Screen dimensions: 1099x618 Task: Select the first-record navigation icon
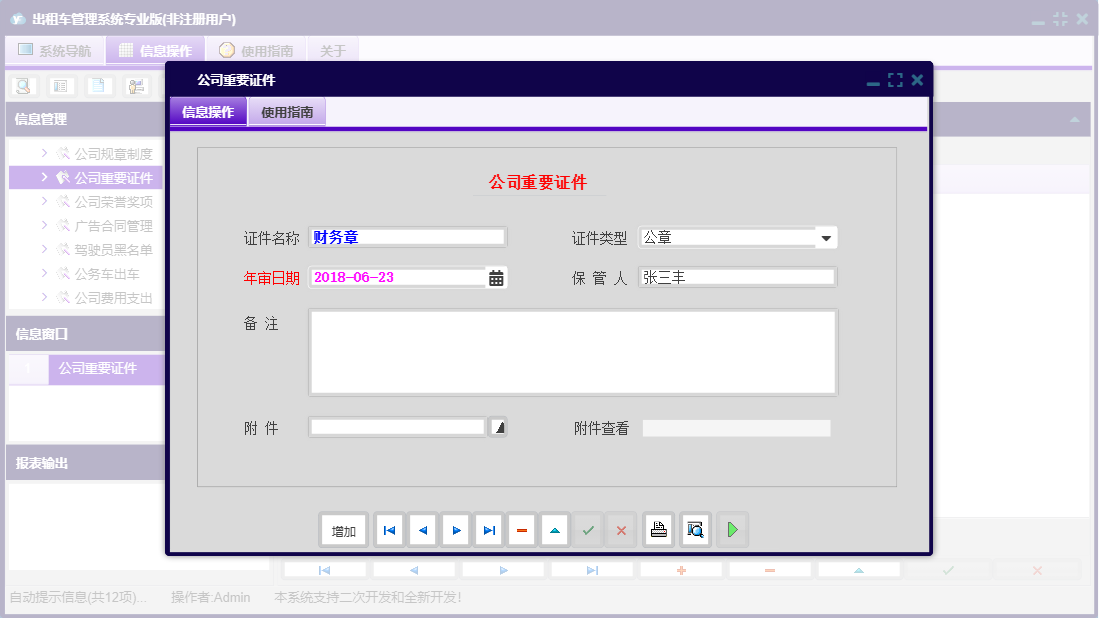pyautogui.click(x=388, y=529)
